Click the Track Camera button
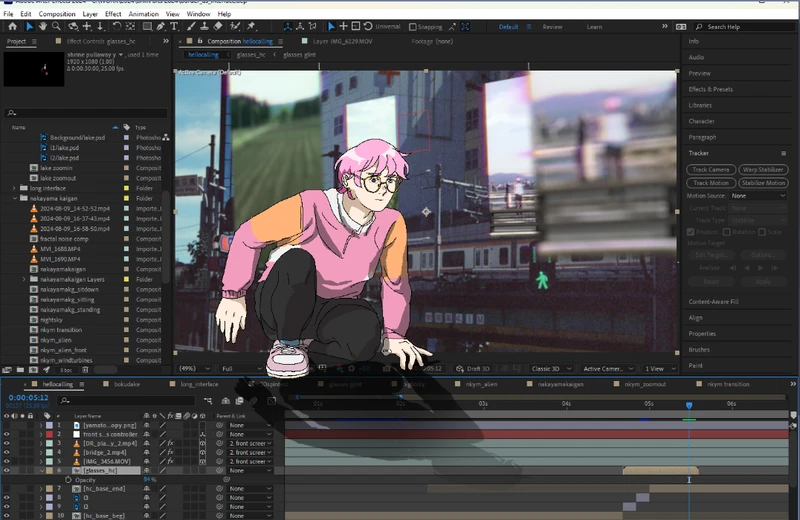Image resolution: width=800 pixels, height=520 pixels. 711,169
